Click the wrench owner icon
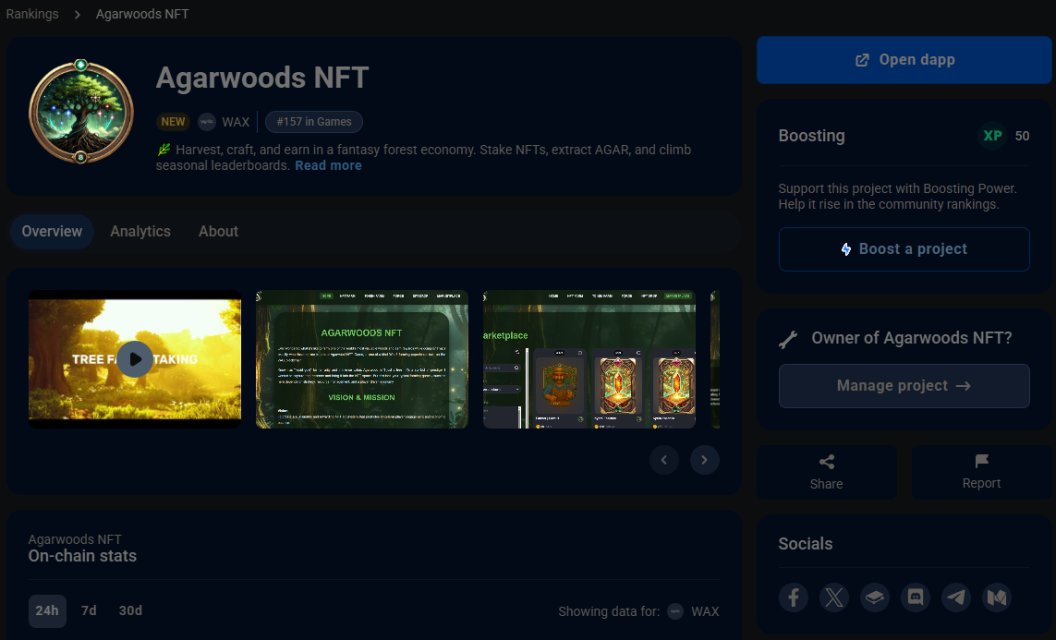1056x640 pixels. tap(788, 339)
